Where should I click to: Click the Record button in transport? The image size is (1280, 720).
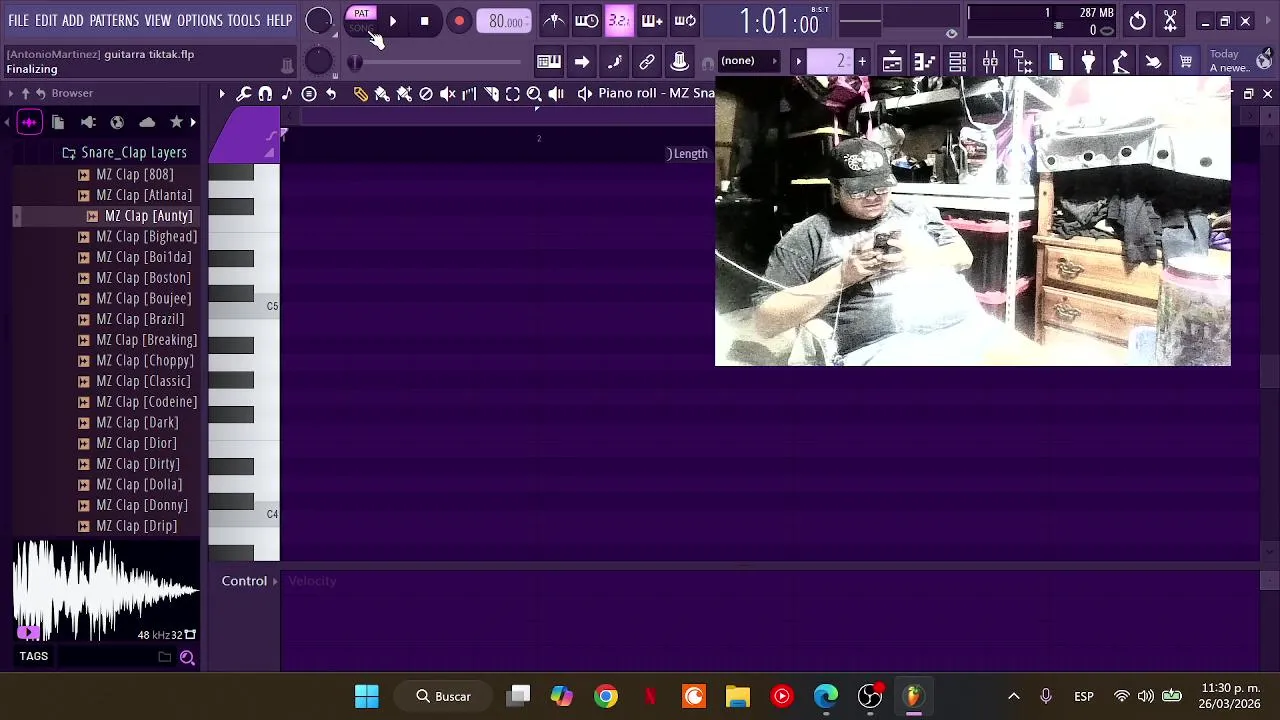point(459,21)
